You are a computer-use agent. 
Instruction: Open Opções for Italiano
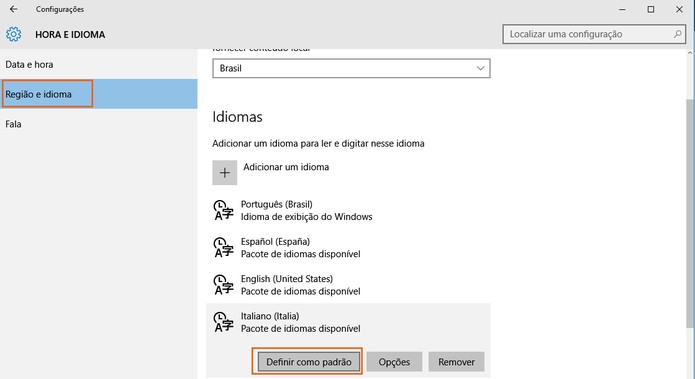tap(394, 362)
